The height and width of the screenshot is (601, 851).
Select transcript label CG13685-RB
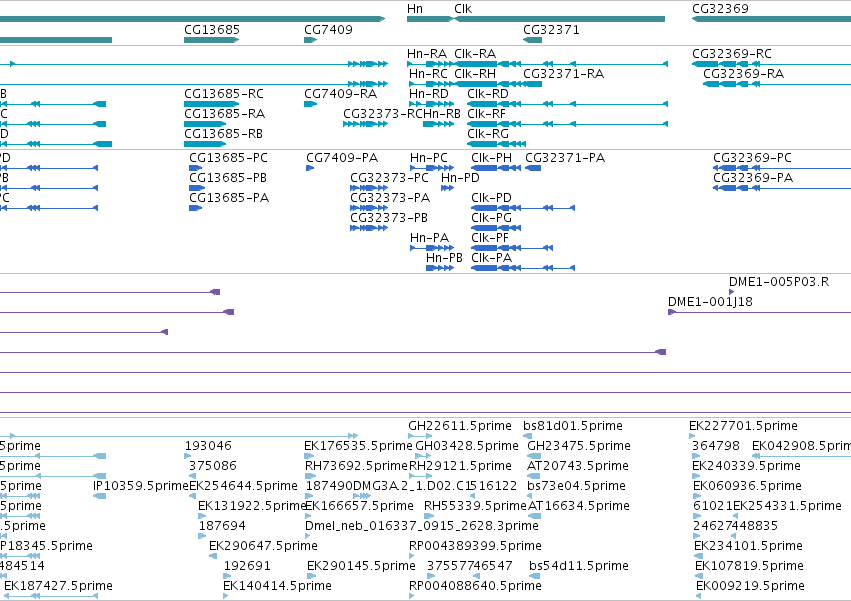(223, 134)
